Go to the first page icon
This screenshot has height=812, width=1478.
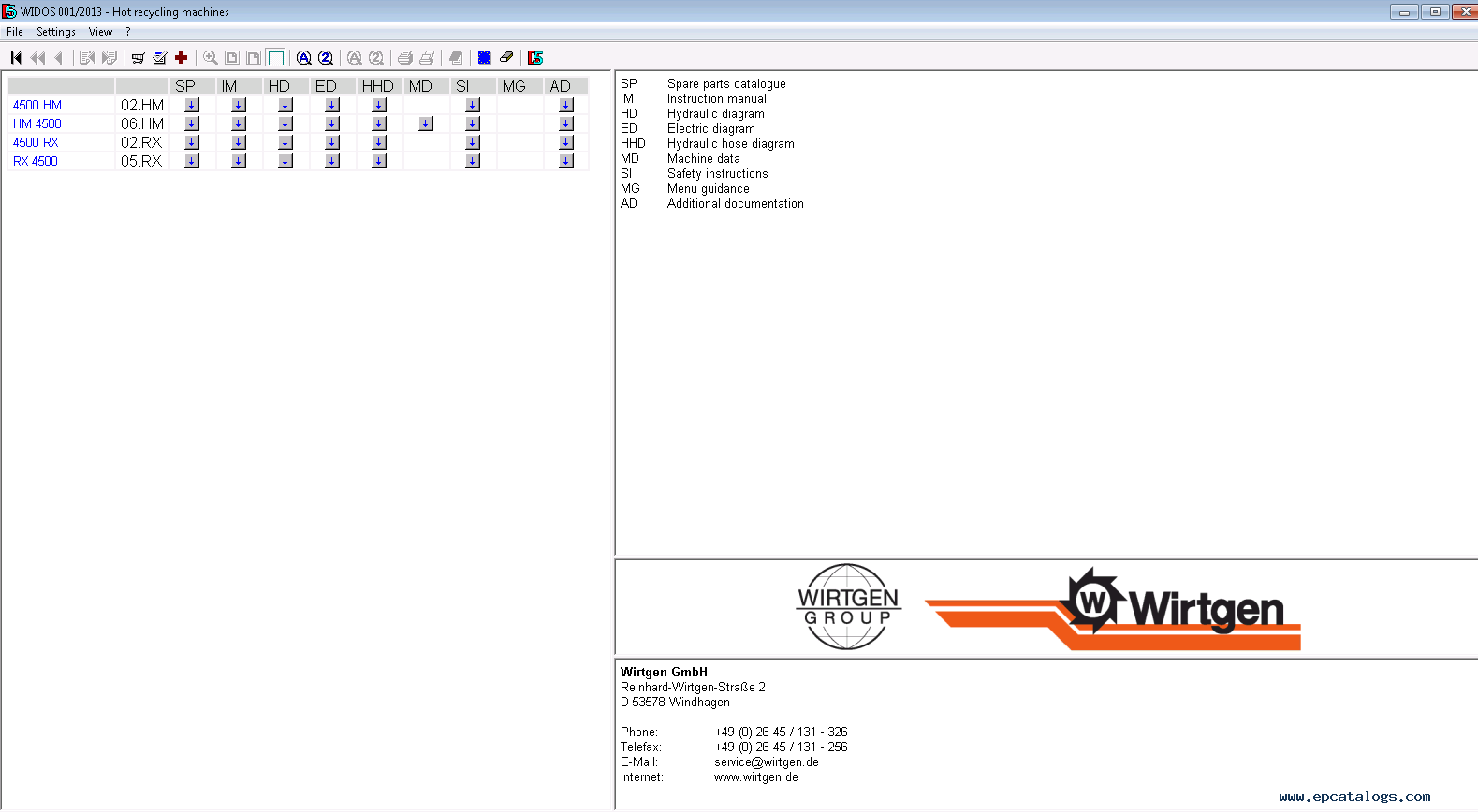click(x=16, y=58)
